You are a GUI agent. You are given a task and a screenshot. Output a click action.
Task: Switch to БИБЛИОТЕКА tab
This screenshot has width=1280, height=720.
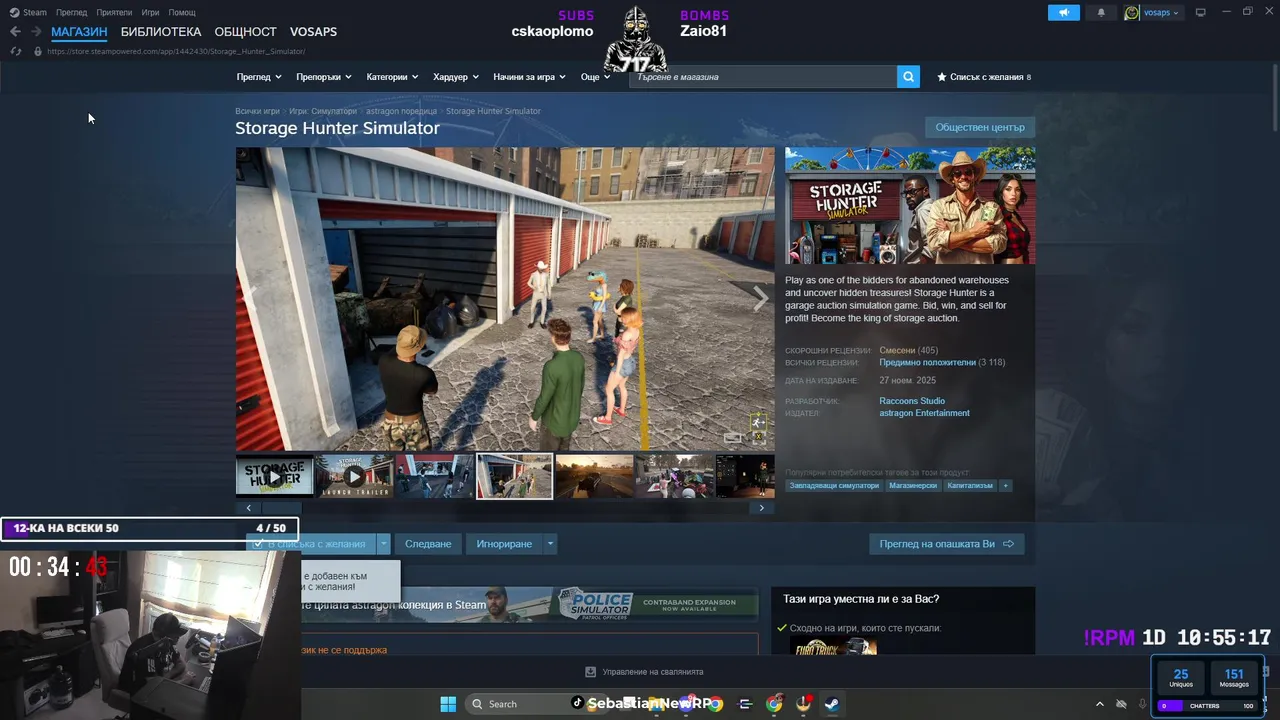(161, 32)
